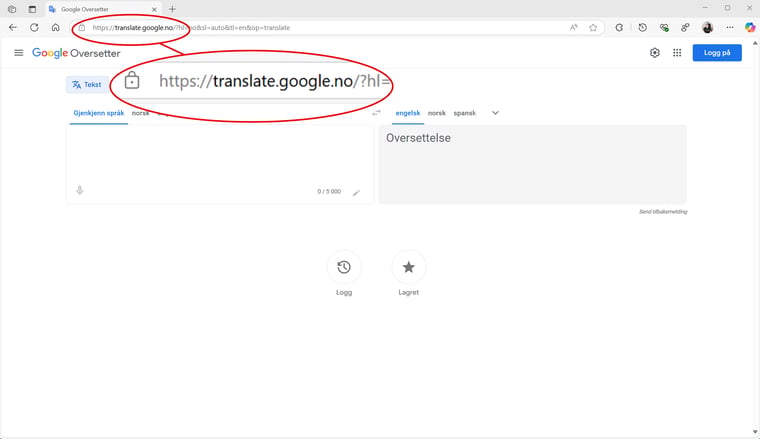Reload the page with the refresh icon
The height and width of the screenshot is (439, 760).
pos(34,28)
